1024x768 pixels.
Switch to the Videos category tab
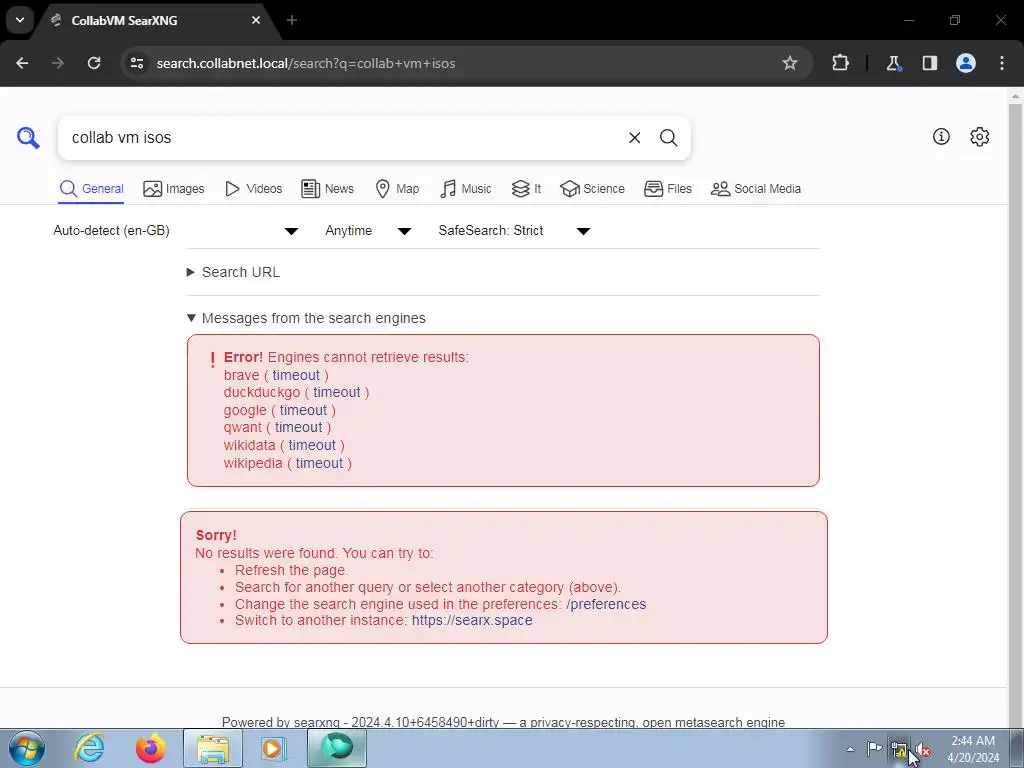253,189
